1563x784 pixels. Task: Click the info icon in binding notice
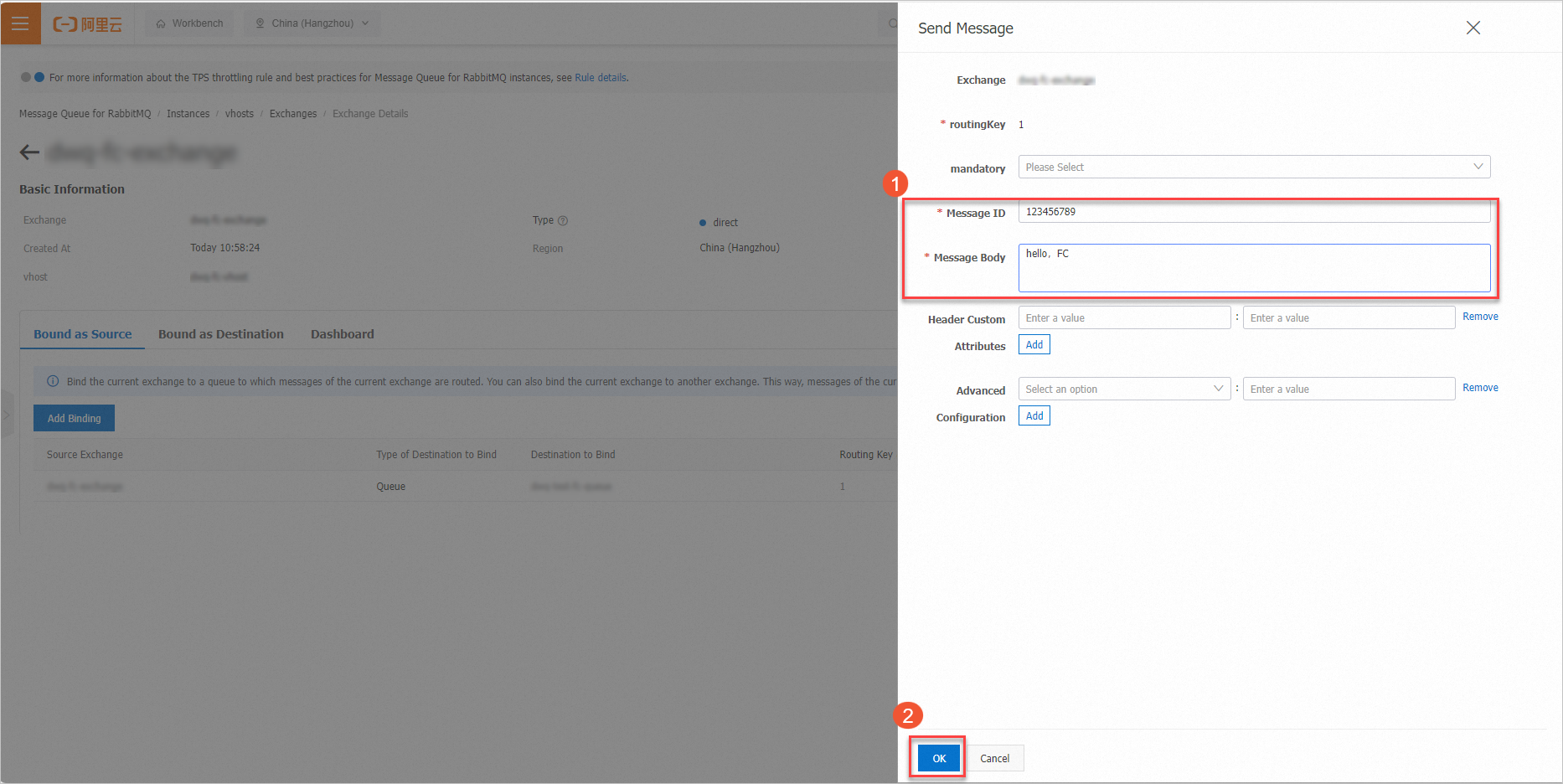point(53,381)
